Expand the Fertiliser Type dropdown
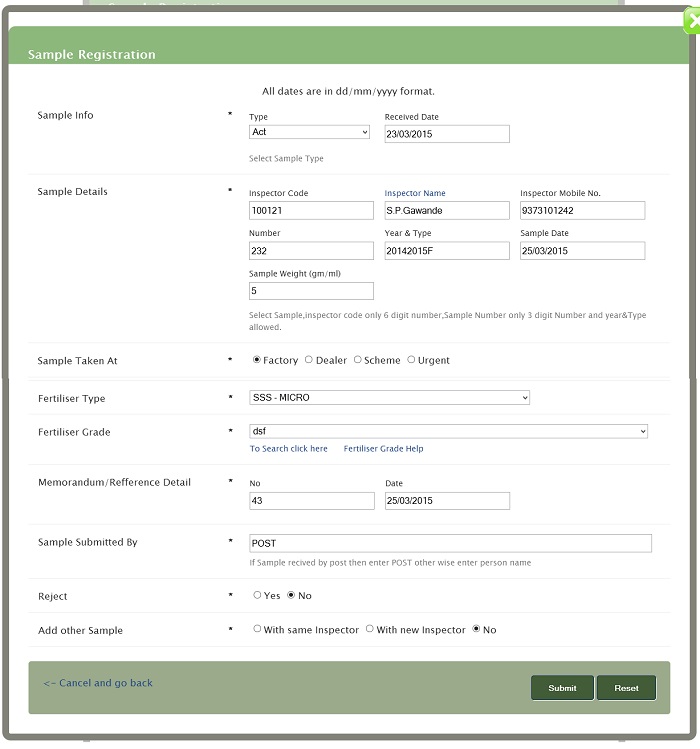This screenshot has width=700, height=749. pos(389,398)
